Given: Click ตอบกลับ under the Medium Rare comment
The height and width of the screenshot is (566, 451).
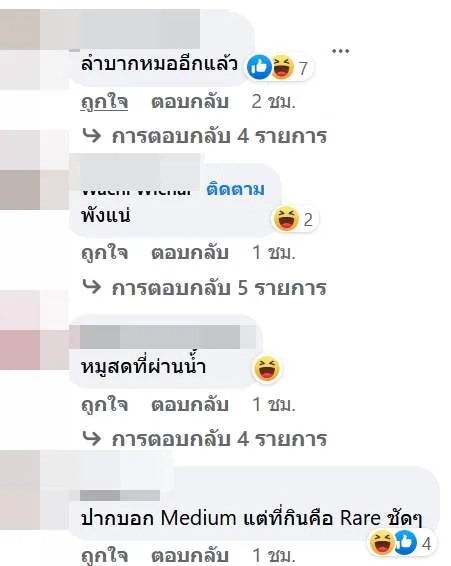Looking at the screenshot, I should (x=190, y=556).
